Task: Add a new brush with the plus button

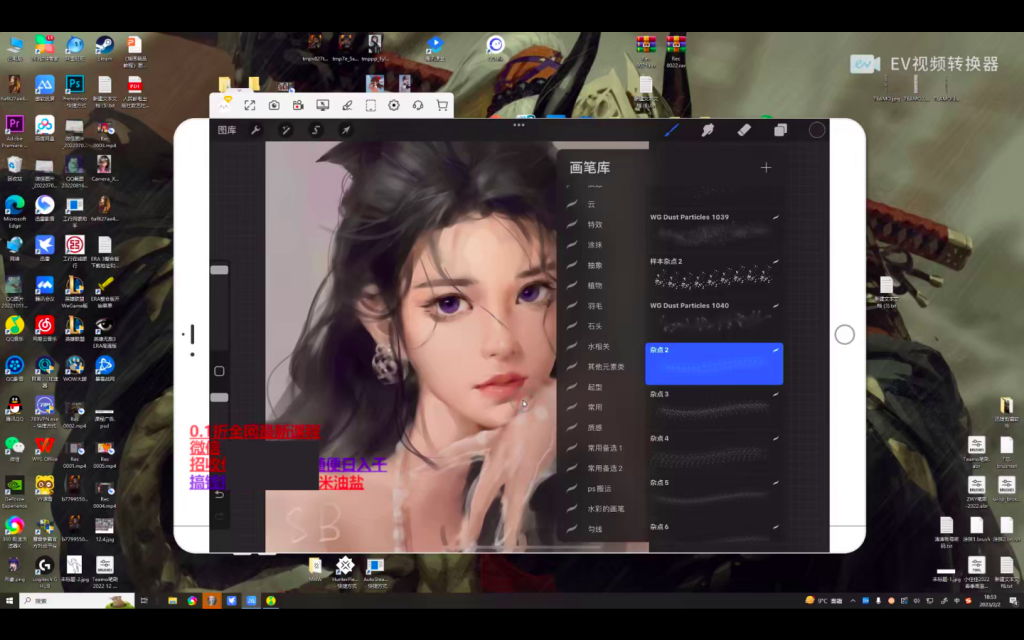Action: (766, 167)
